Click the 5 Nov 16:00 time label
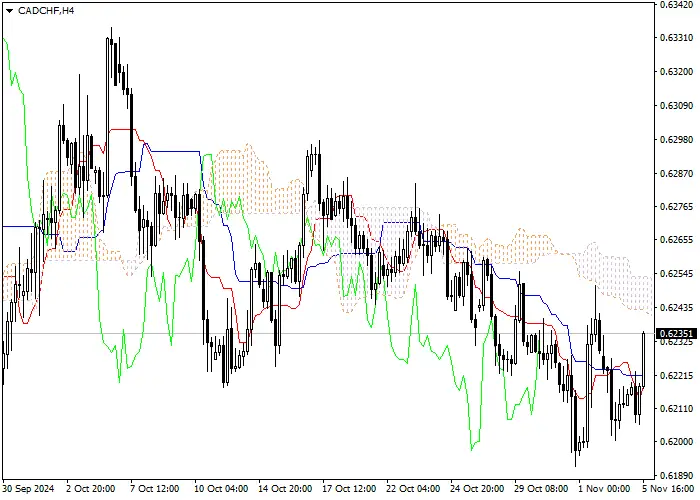The height and width of the screenshot is (500, 700). pyautogui.click(x=668, y=489)
